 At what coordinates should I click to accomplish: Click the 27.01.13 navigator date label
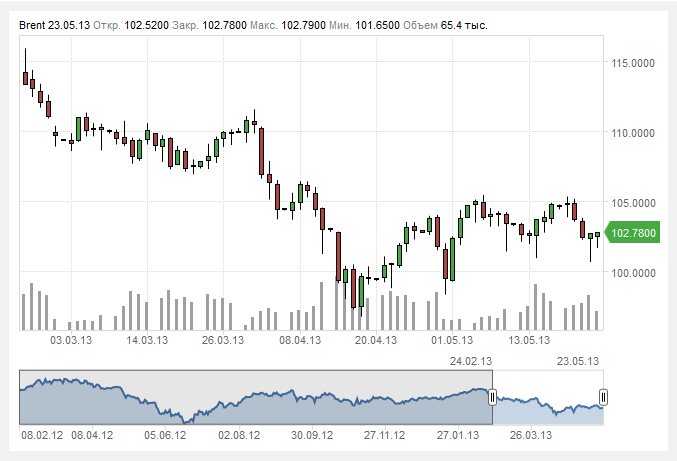pyautogui.click(x=458, y=435)
